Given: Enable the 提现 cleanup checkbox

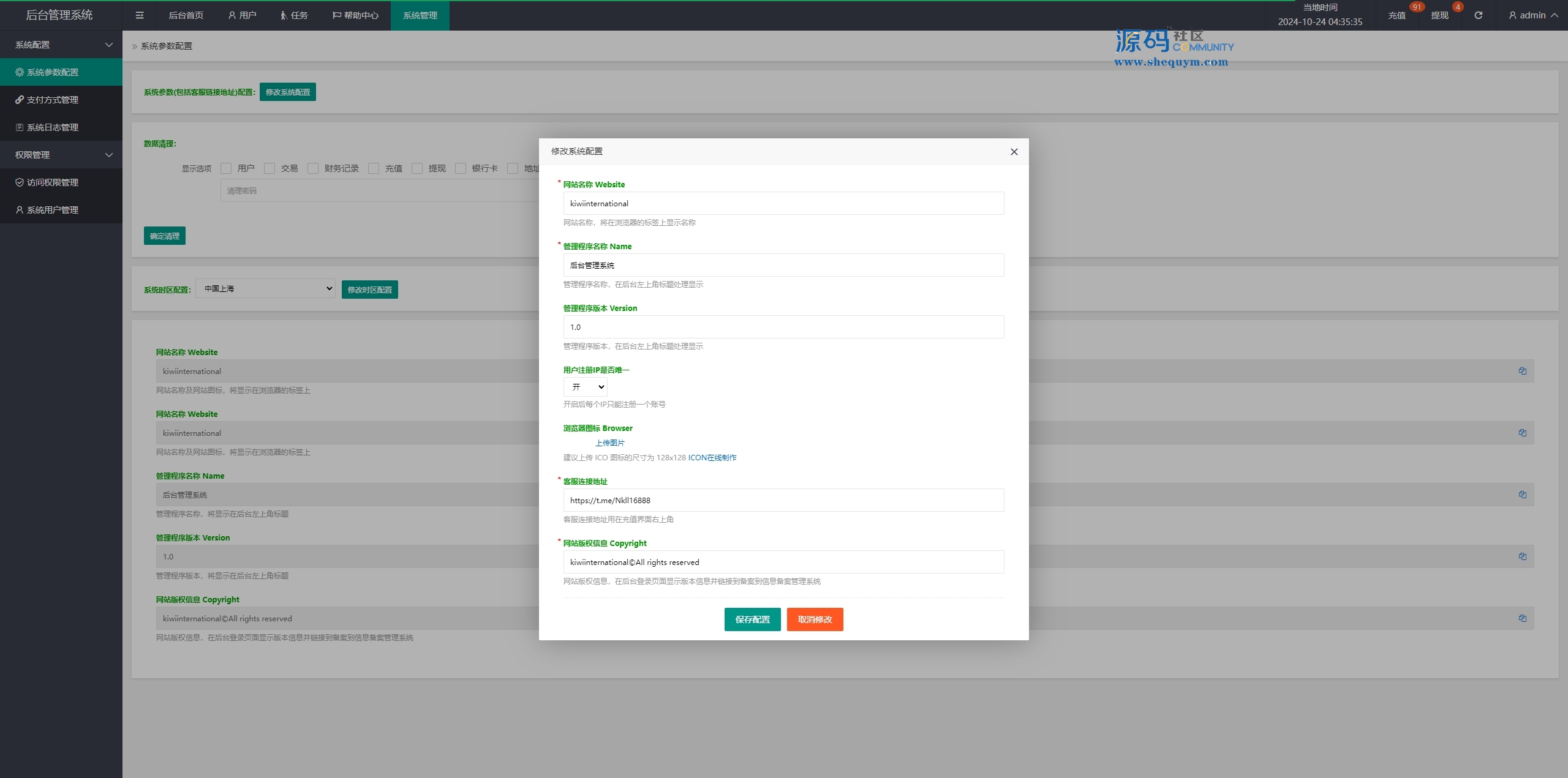Looking at the screenshot, I should 417,168.
